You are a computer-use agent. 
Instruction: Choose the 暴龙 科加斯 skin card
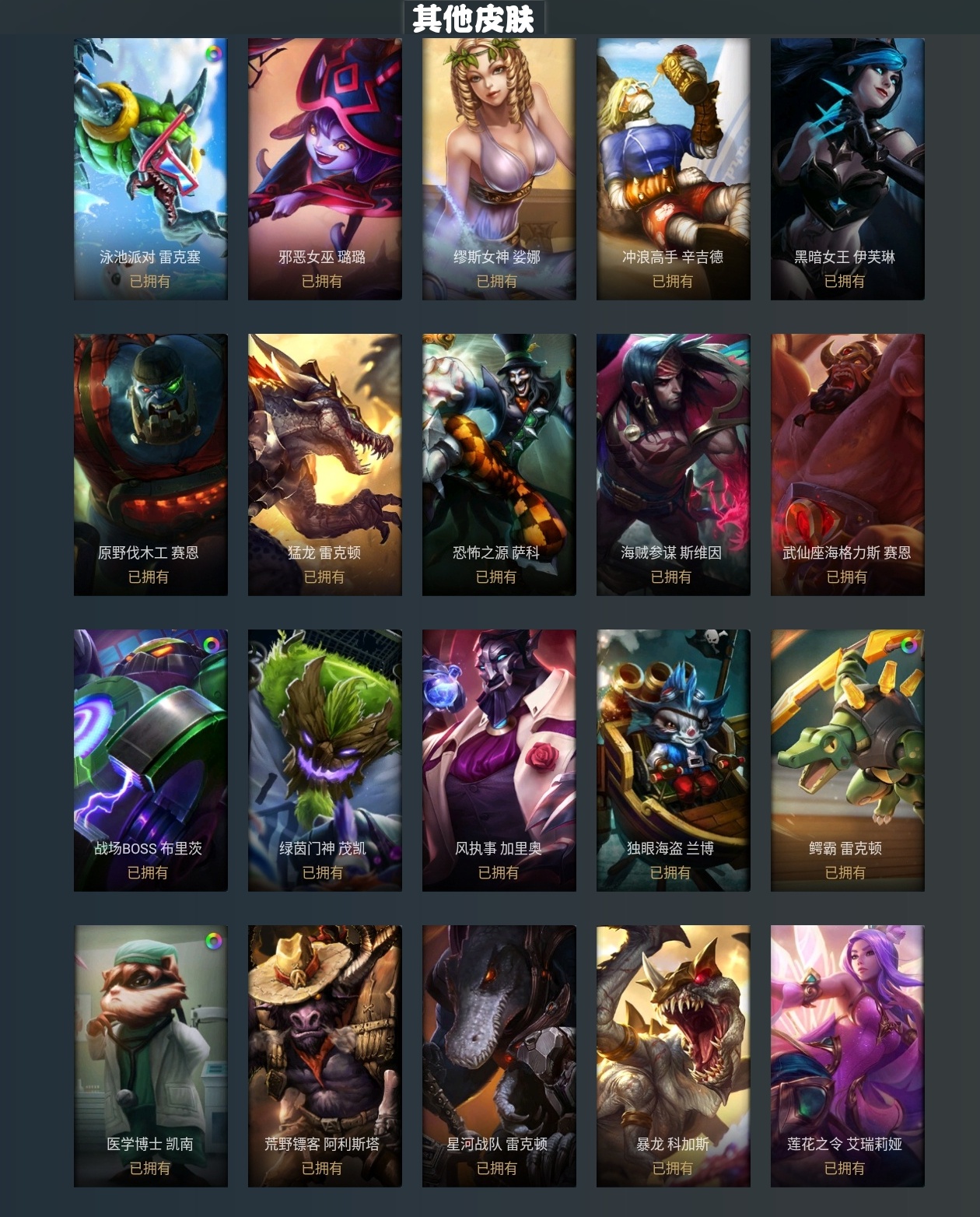coord(674,1057)
